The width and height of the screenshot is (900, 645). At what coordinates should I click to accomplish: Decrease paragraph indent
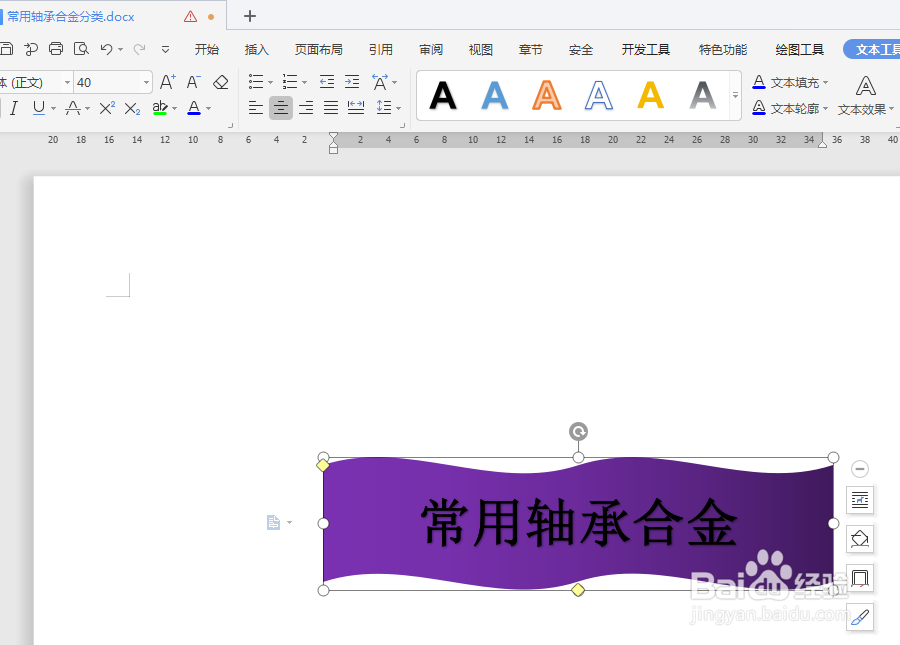click(x=327, y=82)
